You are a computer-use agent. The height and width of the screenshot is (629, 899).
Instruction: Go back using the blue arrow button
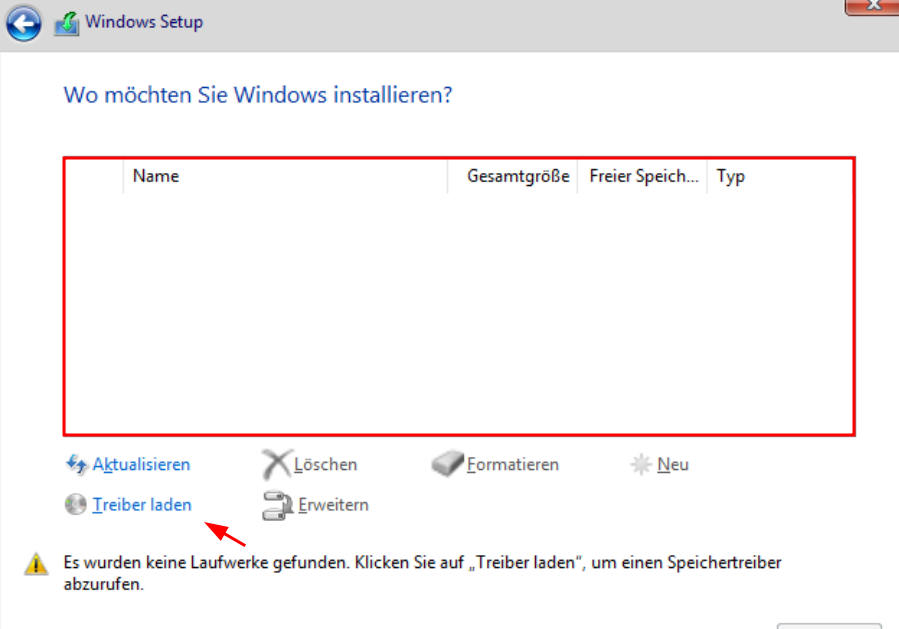tap(24, 24)
